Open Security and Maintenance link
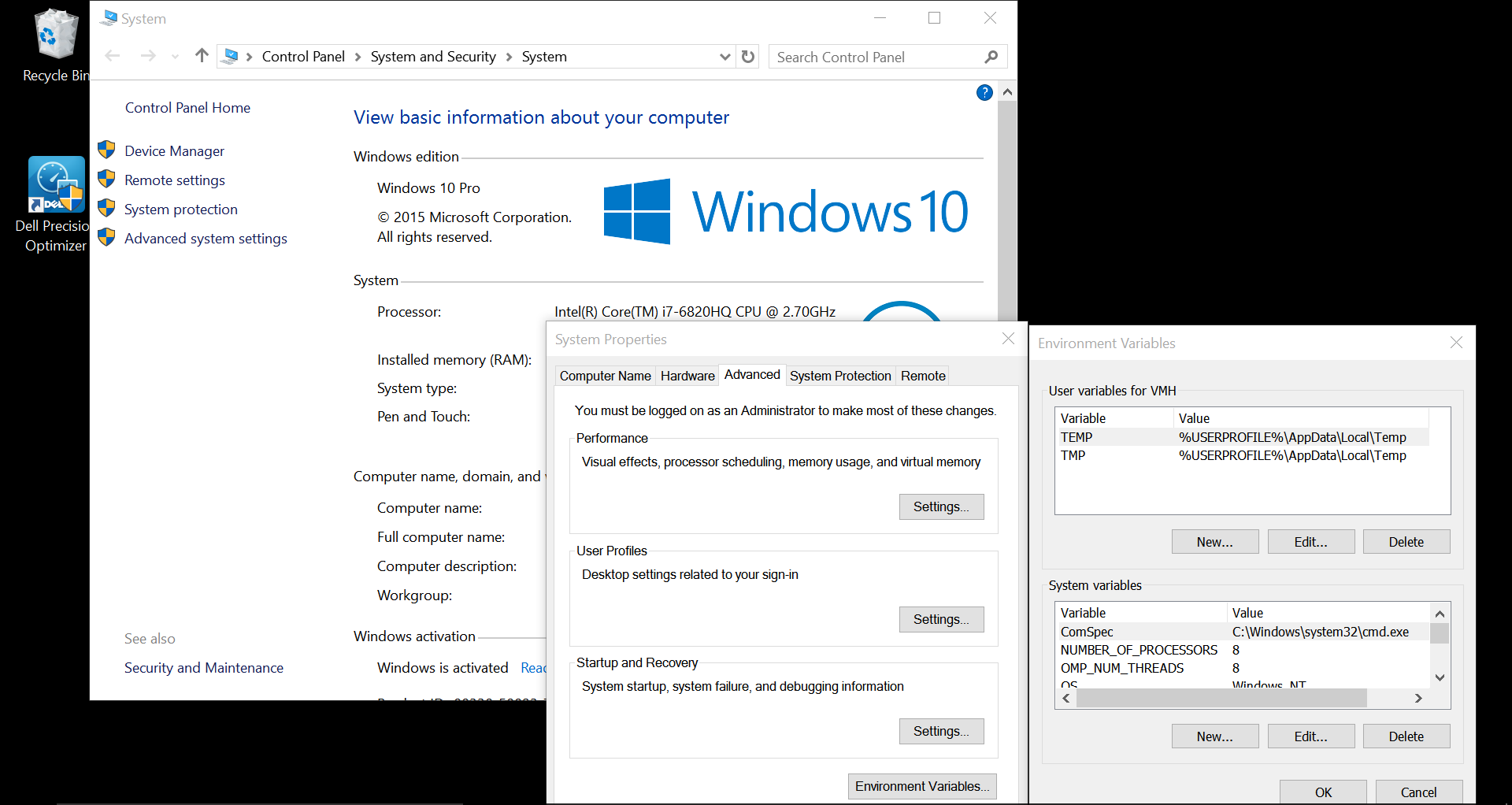1512x805 pixels. (x=204, y=668)
